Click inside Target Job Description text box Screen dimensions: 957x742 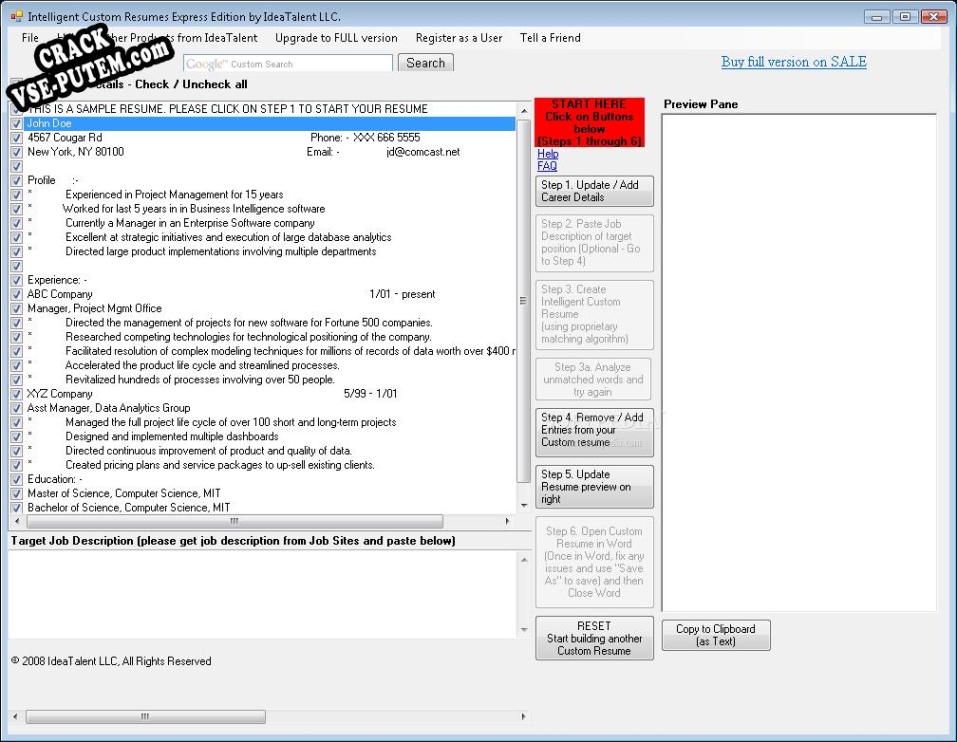click(x=263, y=594)
